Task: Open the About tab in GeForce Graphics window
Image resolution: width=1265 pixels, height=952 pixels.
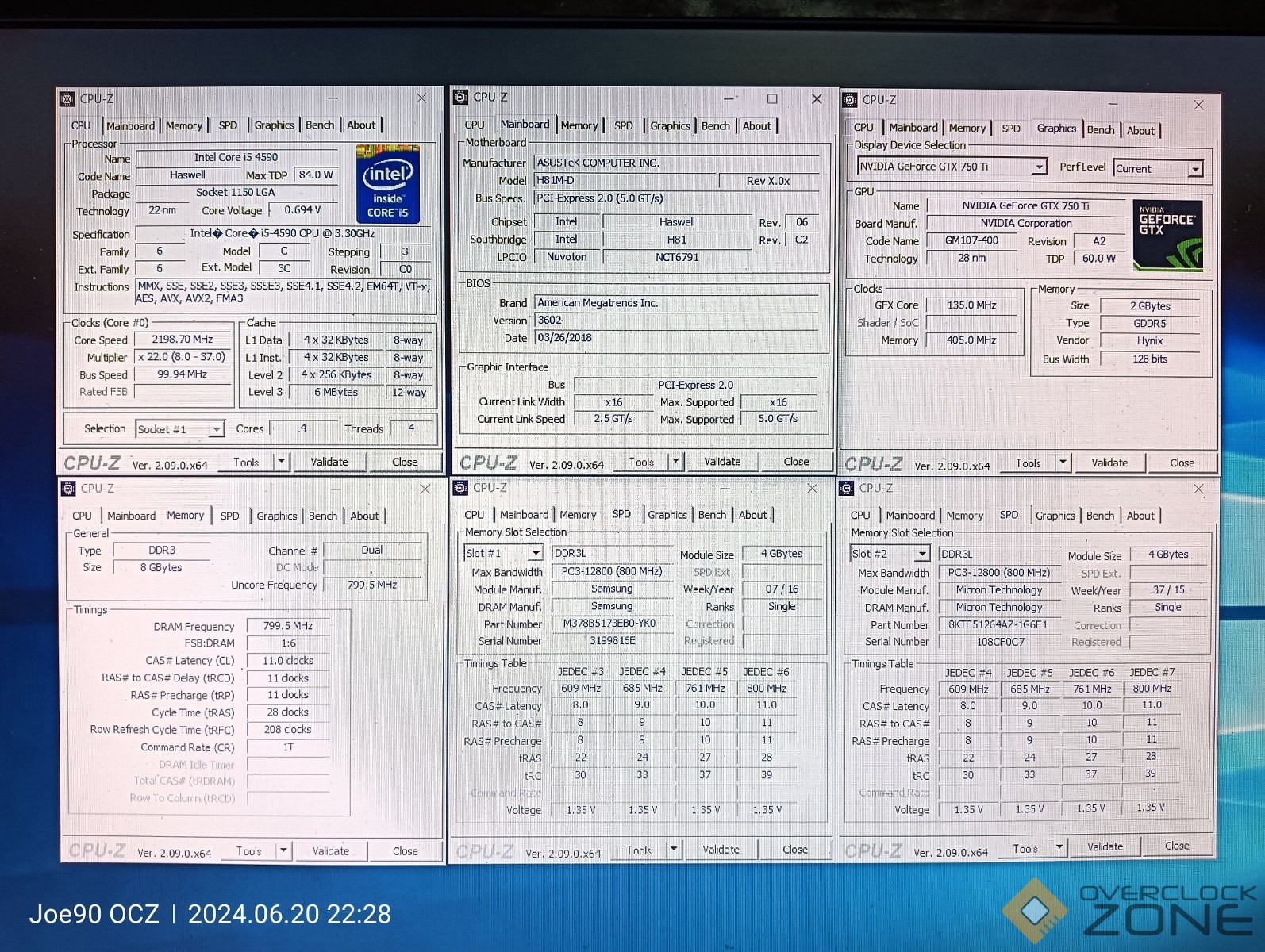Action: [1140, 130]
